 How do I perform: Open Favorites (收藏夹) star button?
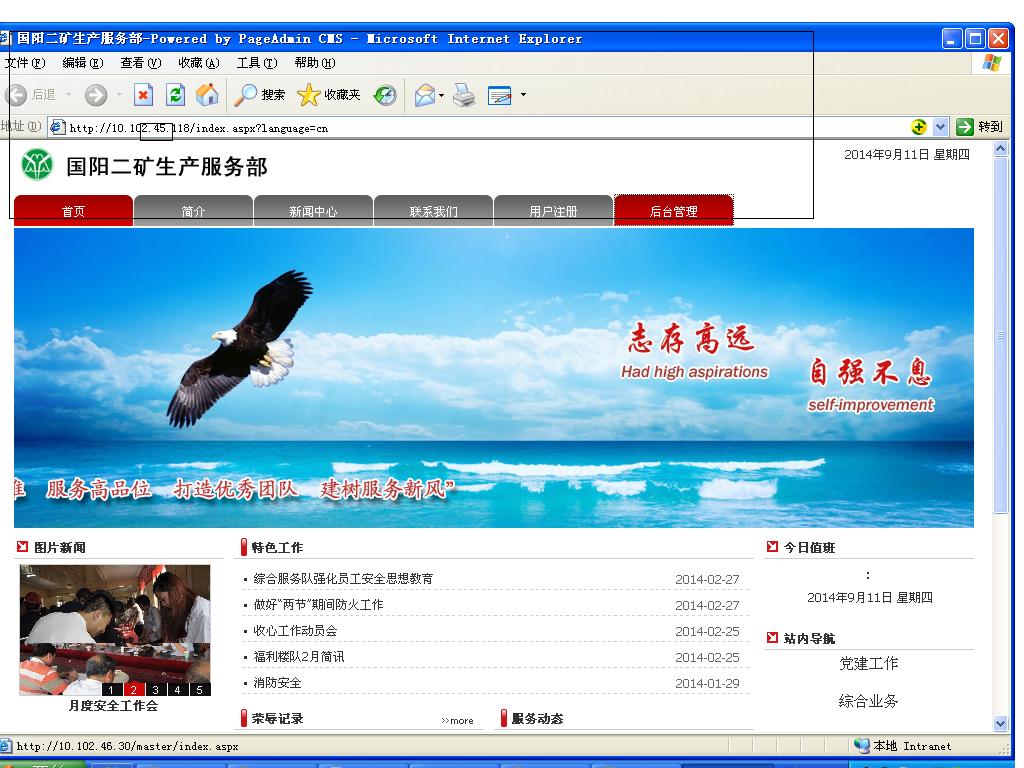328,95
